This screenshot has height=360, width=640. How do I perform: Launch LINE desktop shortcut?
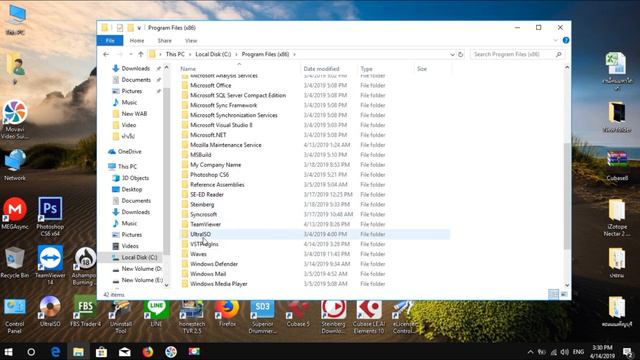click(x=156, y=313)
